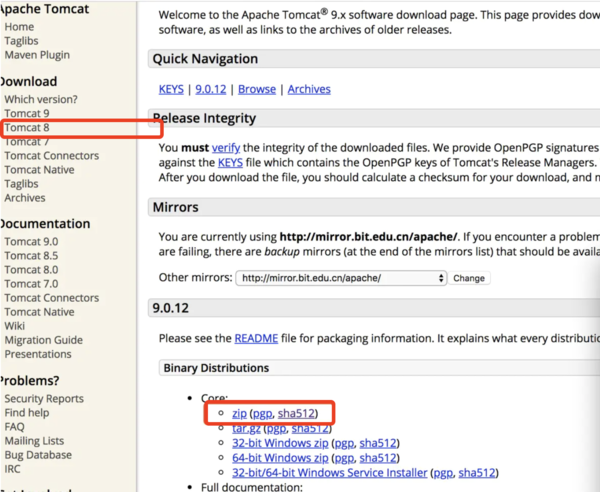Screen dimensions: 600x492
Task: Open the Maven Plugin link
Action: click(x=37, y=55)
